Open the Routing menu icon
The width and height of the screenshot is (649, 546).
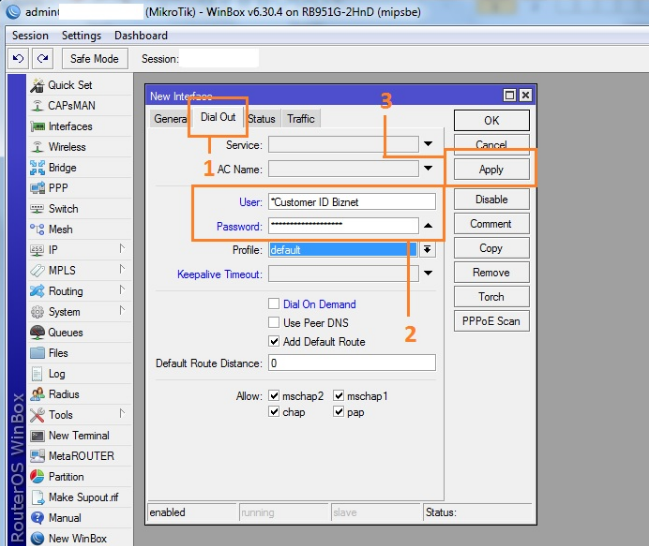coord(37,291)
